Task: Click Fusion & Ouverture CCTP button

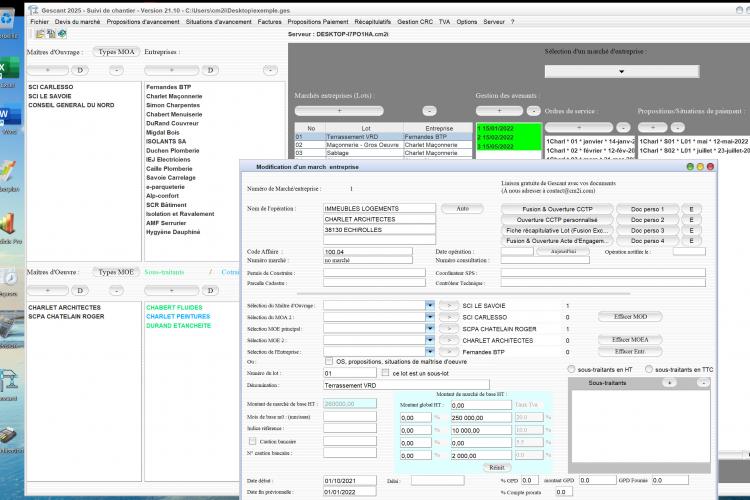Action: click(x=557, y=209)
